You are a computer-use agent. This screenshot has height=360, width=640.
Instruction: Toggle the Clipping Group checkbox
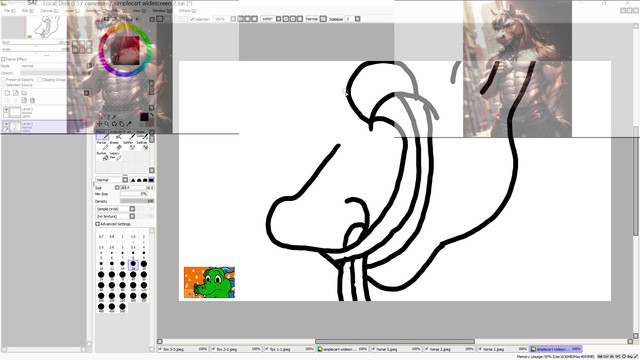pos(40,80)
